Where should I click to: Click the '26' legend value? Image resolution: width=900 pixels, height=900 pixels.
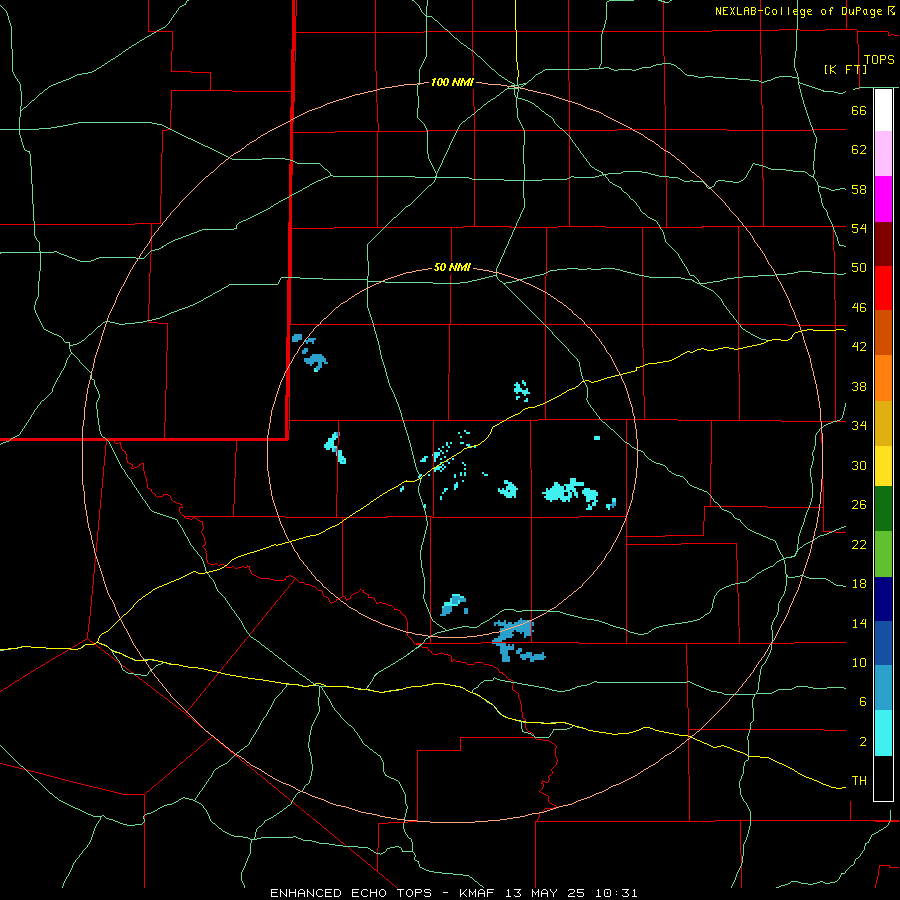pyautogui.click(x=859, y=505)
